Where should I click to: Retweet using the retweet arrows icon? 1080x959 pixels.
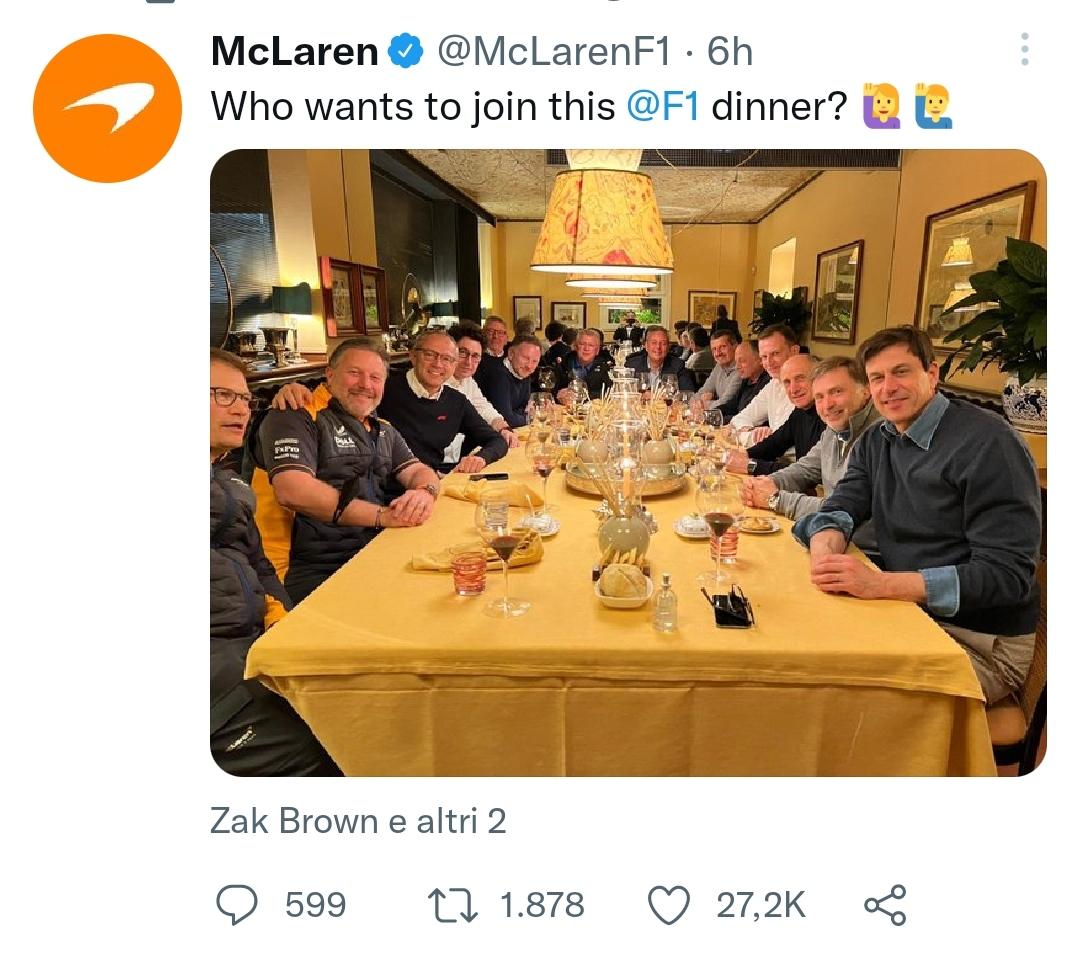click(453, 905)
